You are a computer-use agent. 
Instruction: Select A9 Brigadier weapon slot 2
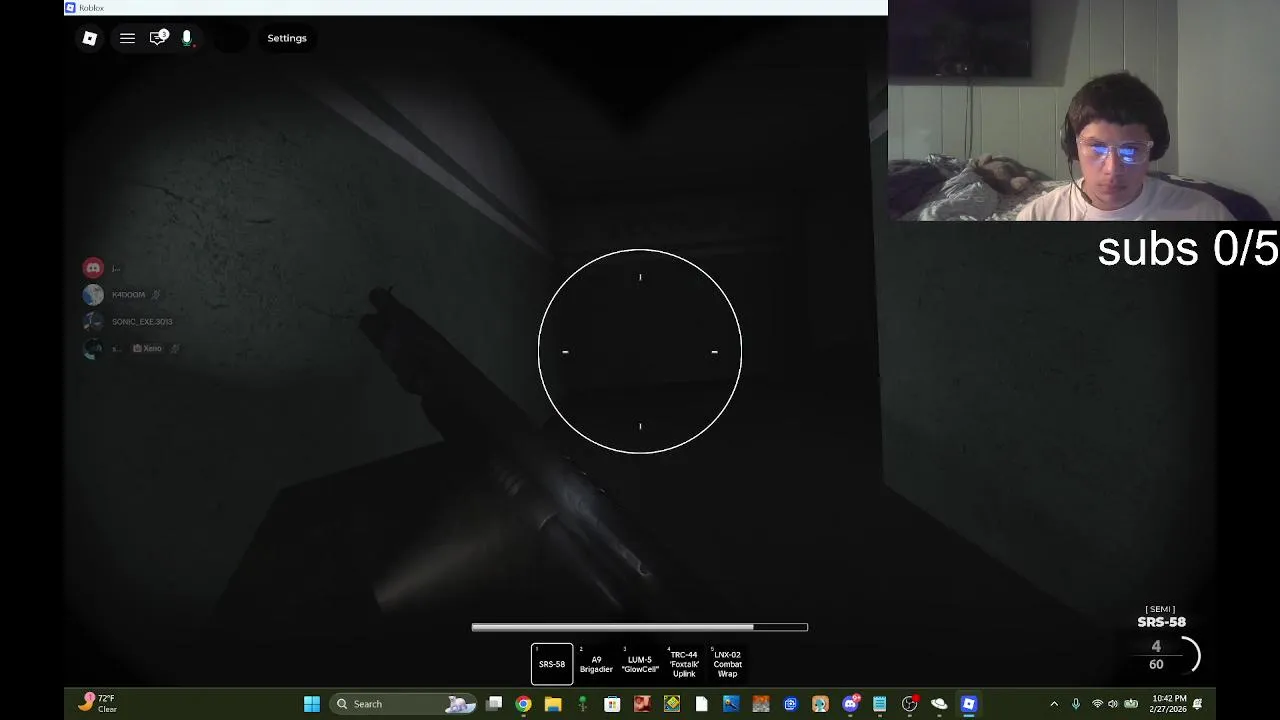pos(596,664)
